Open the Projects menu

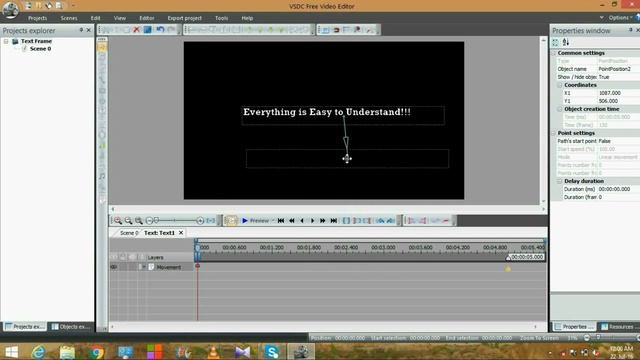click(38, 18)
